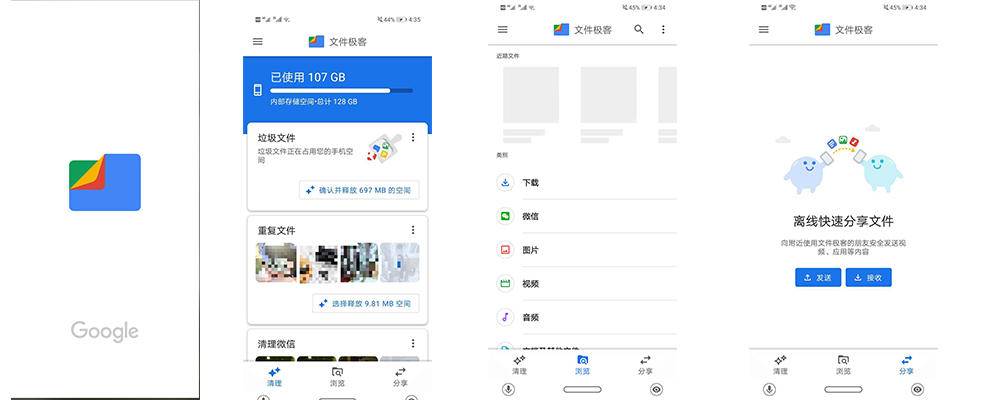Open first duplicate file thumbnail in 重复文件

pyautogui.click(x=276, y=262)
